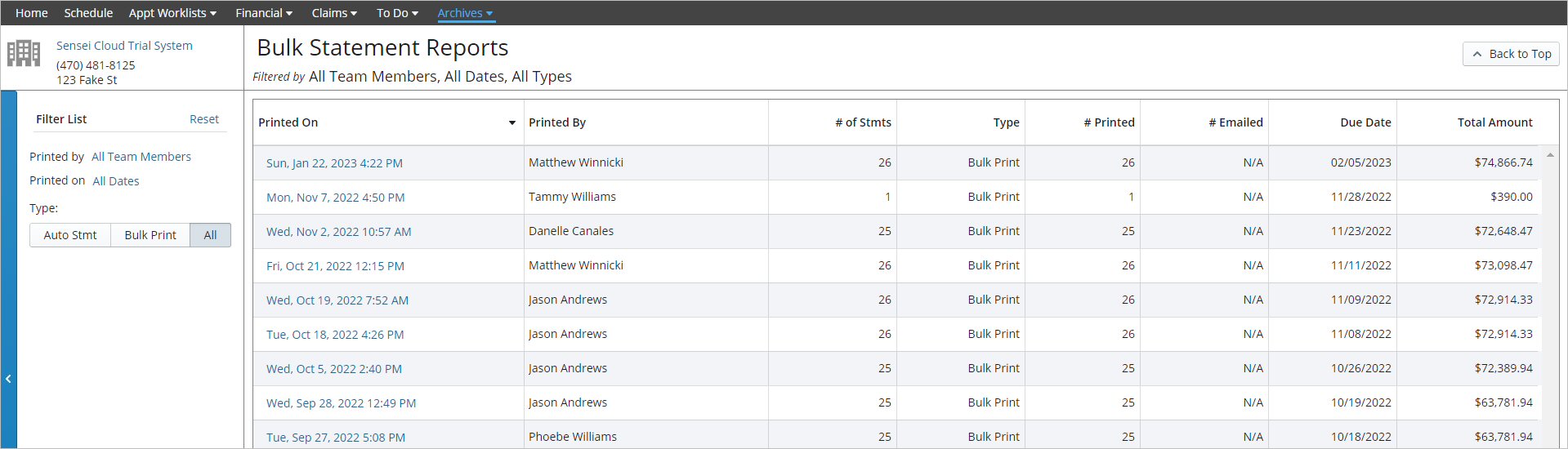Select the All type filter
The image size is (1568, 449).
coord(210,235)
